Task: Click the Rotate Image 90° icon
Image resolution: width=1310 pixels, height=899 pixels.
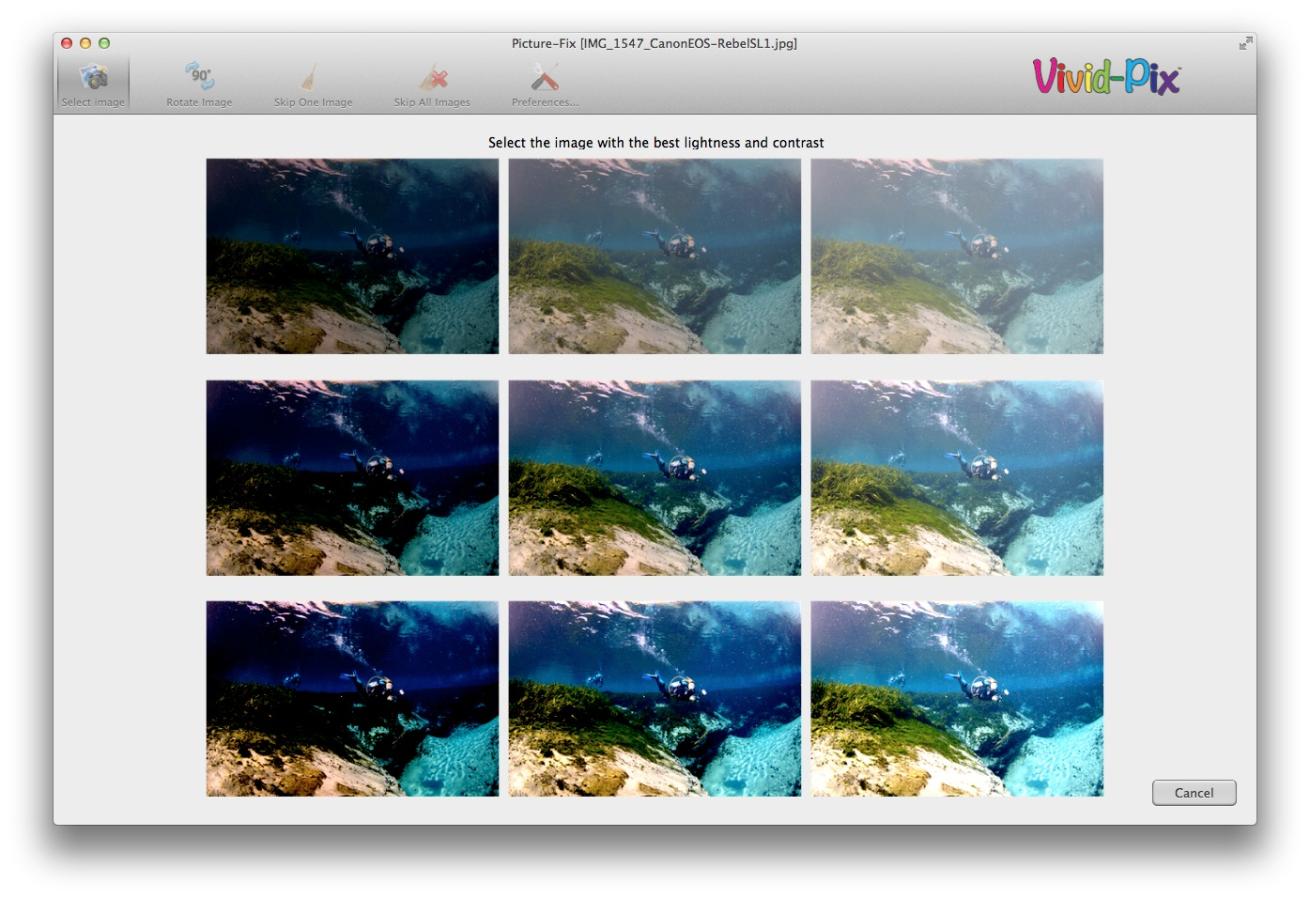Action: point(199,77)
